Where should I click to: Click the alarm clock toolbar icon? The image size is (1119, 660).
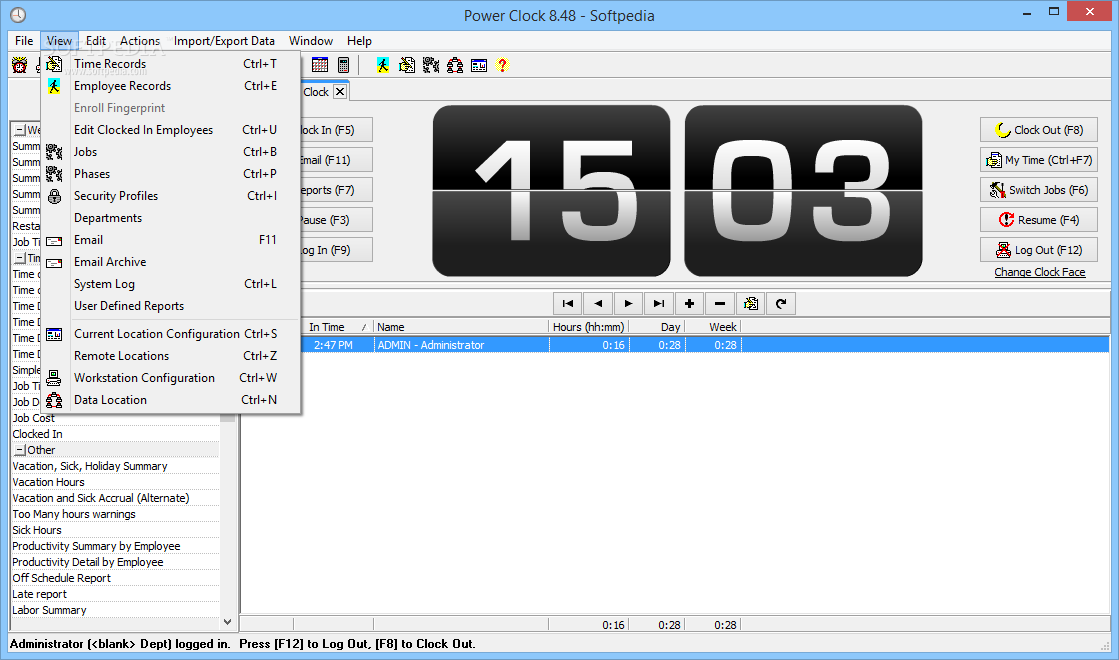[19, 66]
